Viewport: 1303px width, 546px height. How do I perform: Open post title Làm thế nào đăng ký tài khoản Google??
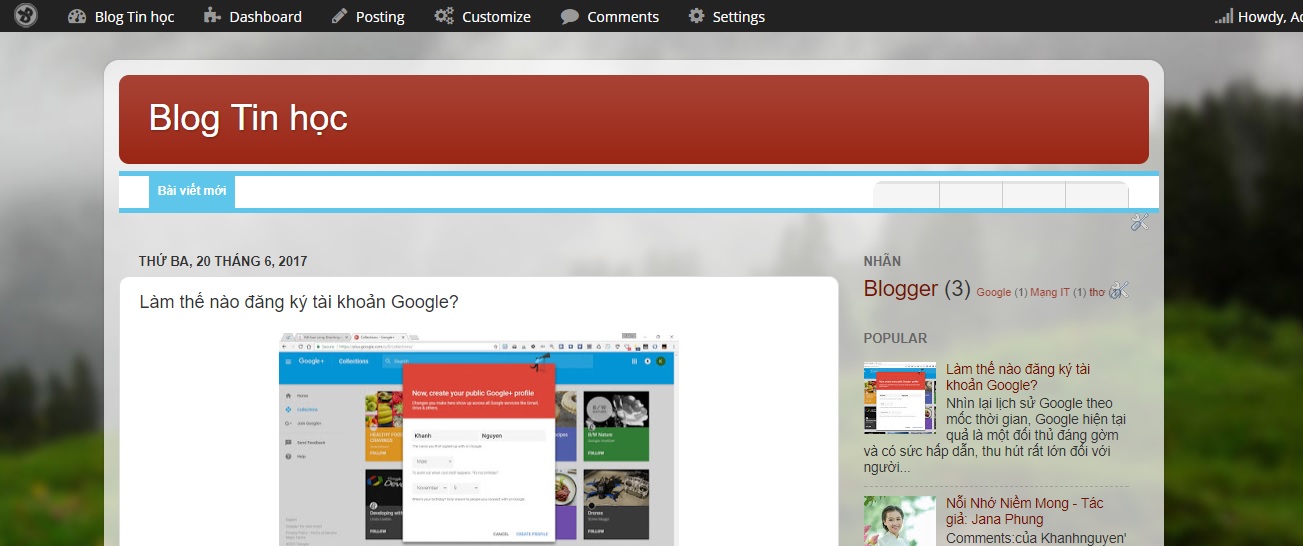click(299, 302)
